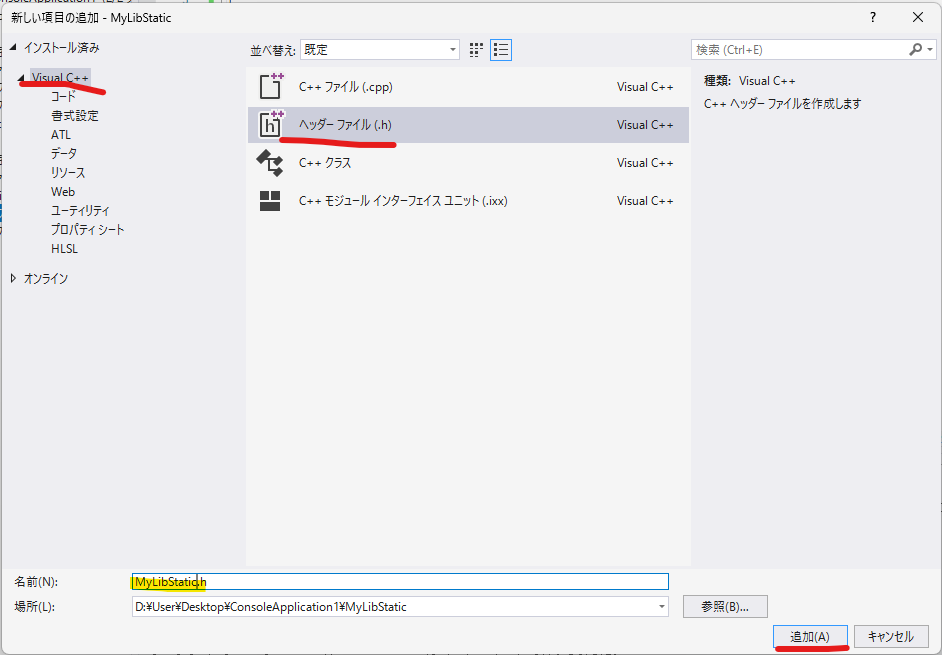Select the プロパティ シート category
Image resolution: width=942 pixels, height=655 pixels.
88,230
